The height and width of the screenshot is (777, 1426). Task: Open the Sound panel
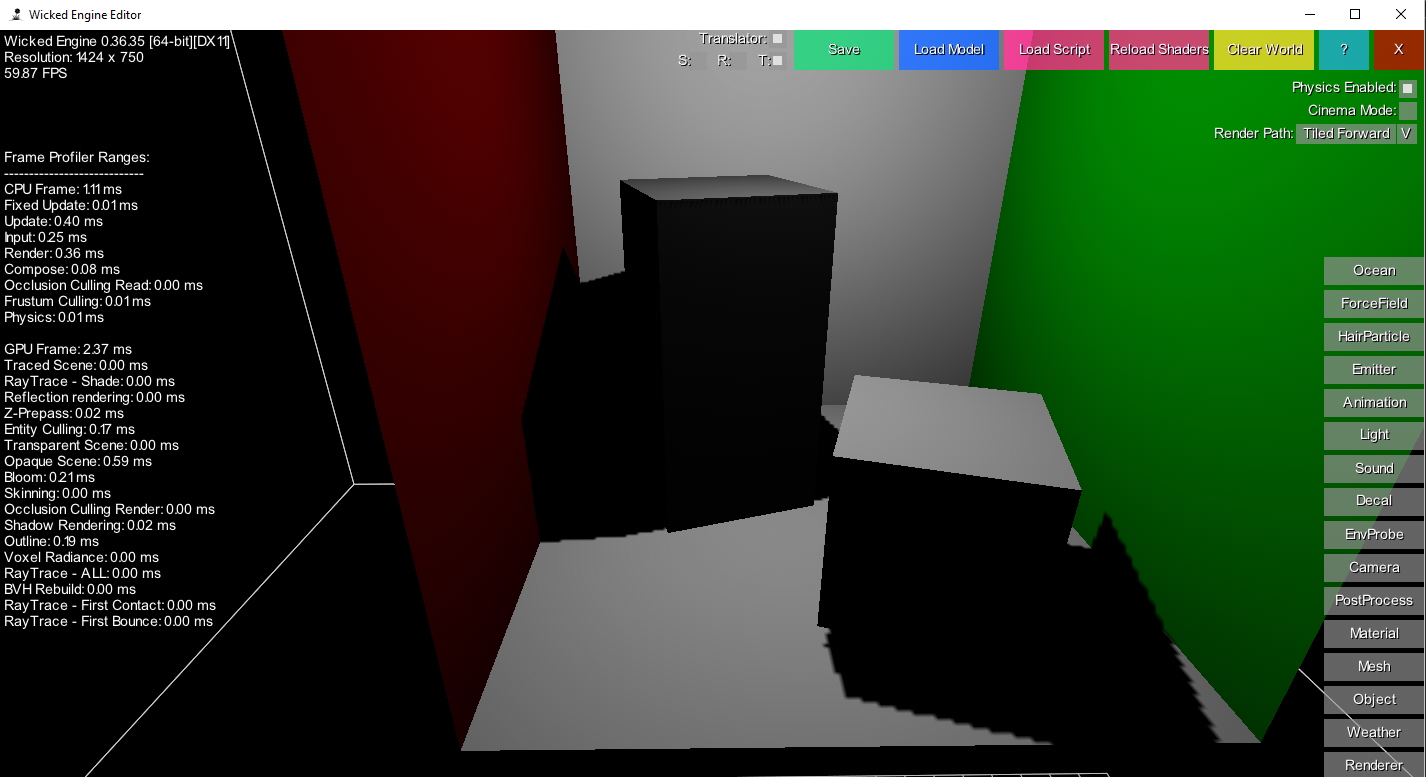[x=1374, y=469]
